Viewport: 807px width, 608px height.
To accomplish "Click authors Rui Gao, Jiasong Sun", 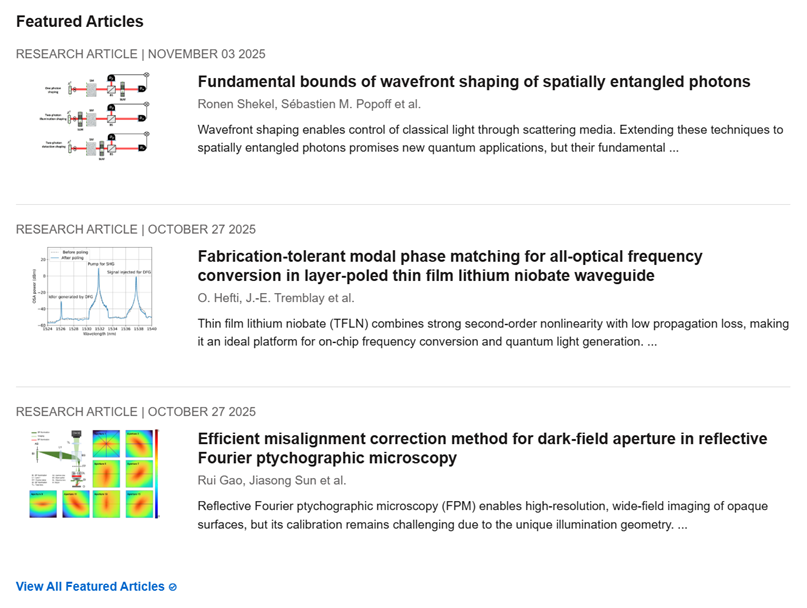I will [x=272, y=481].
